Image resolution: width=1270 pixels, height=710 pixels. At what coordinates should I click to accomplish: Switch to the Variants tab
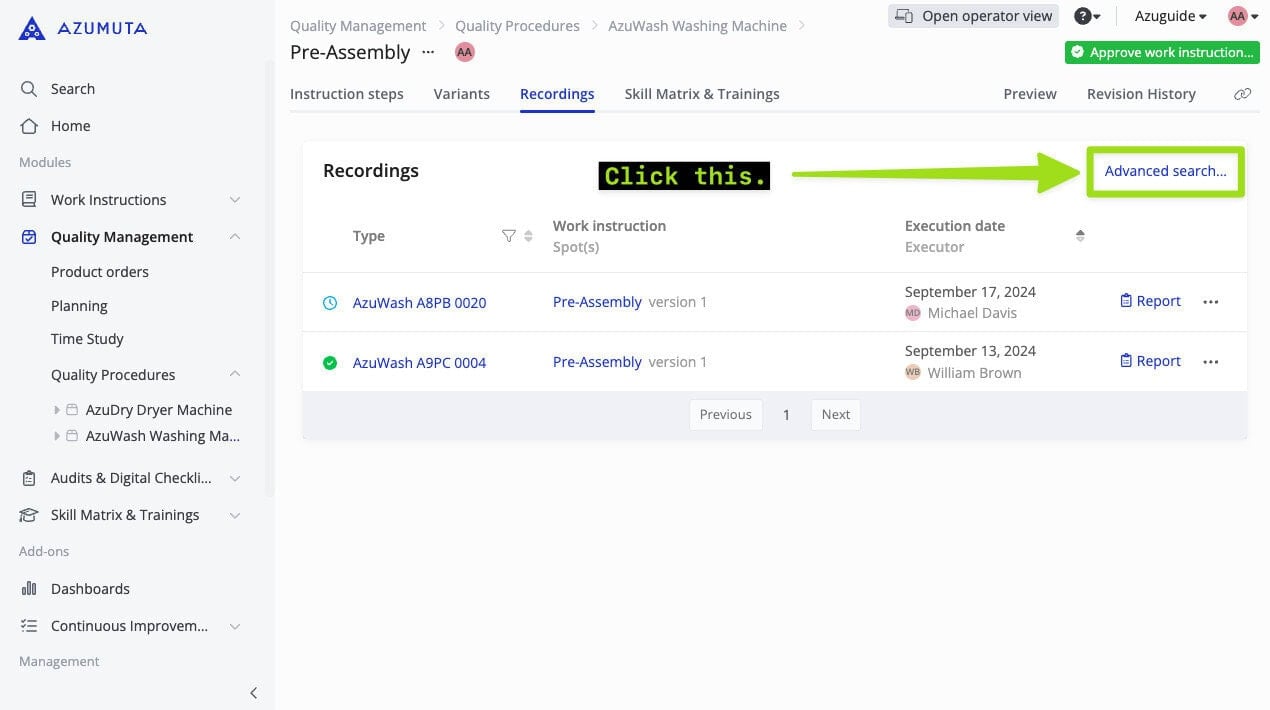pyautogui.click(x=461, y=93)
